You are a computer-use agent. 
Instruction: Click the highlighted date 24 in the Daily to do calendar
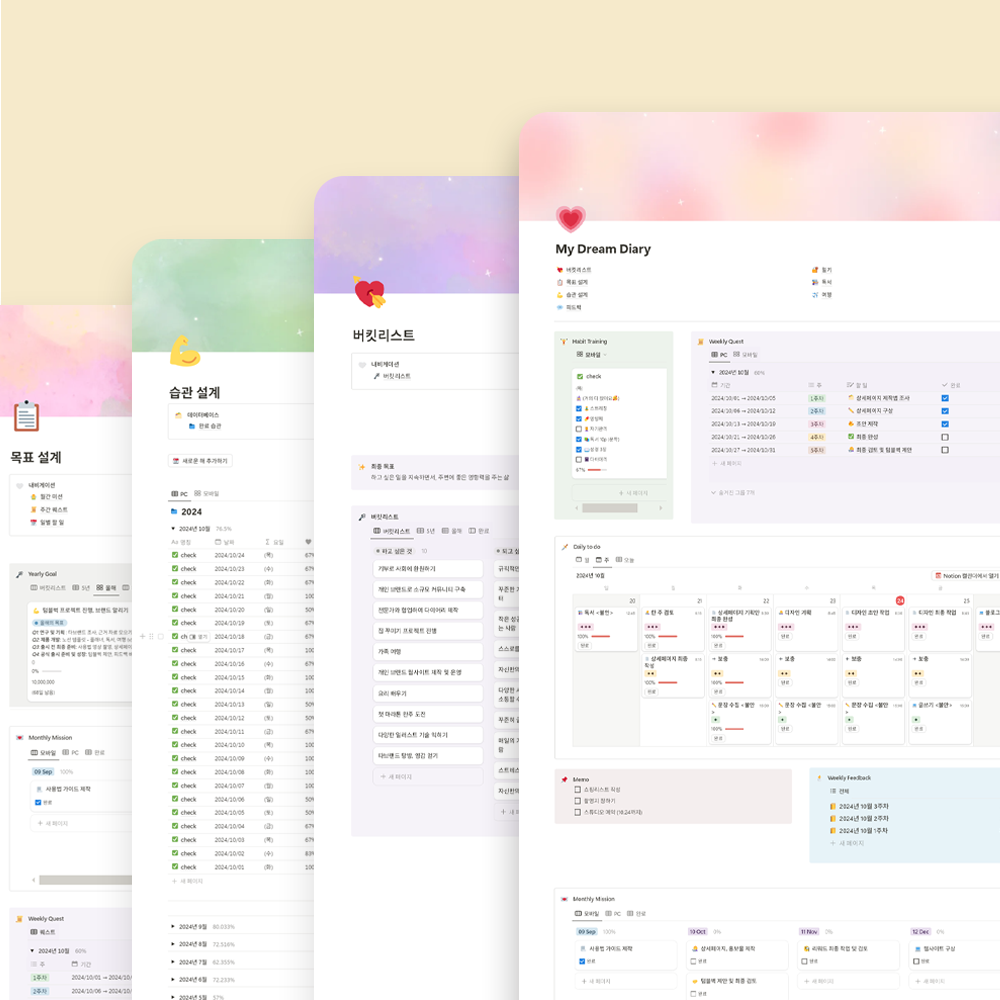coord(900,600)
